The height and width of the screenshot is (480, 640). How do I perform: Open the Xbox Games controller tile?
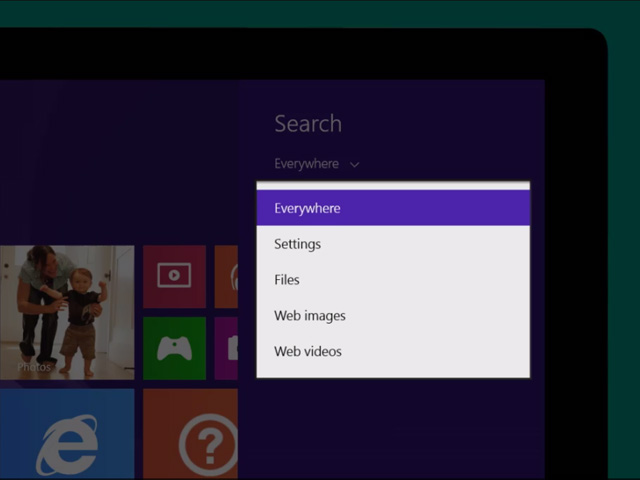(x=174, y=348)
